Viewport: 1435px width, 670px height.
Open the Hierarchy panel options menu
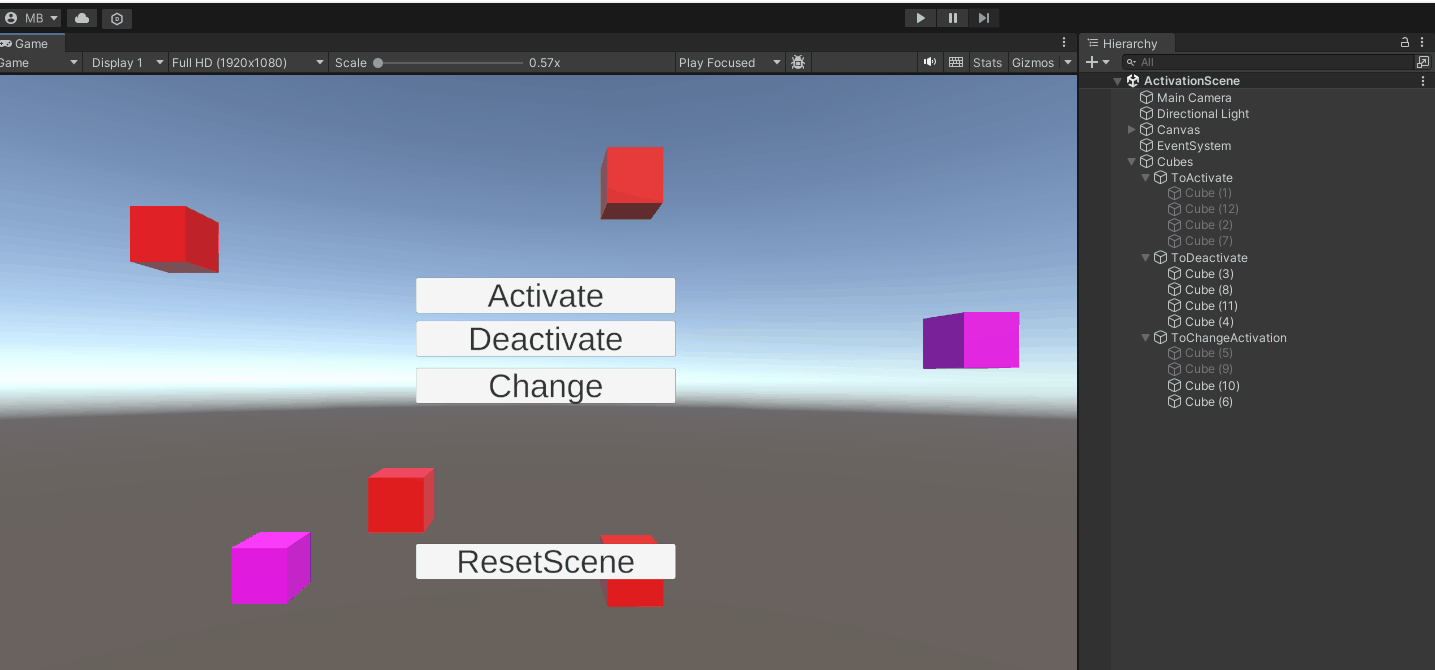1422,43
